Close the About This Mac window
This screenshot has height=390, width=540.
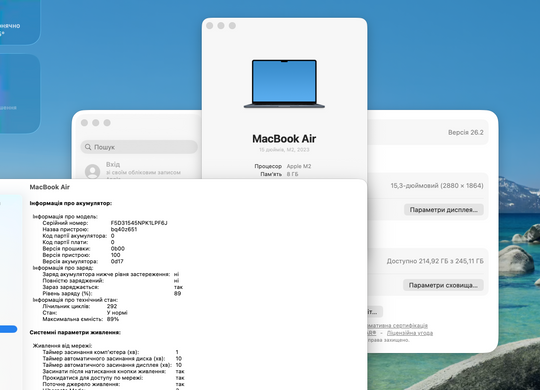click(209, 26)
